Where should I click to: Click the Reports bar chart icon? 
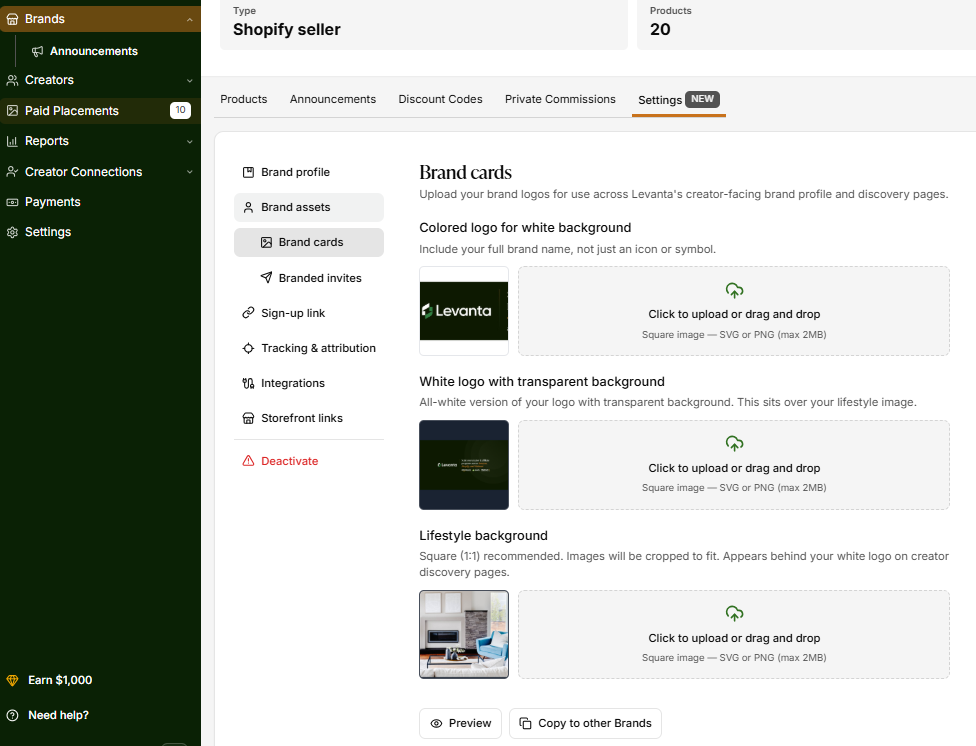pos(12,141)
